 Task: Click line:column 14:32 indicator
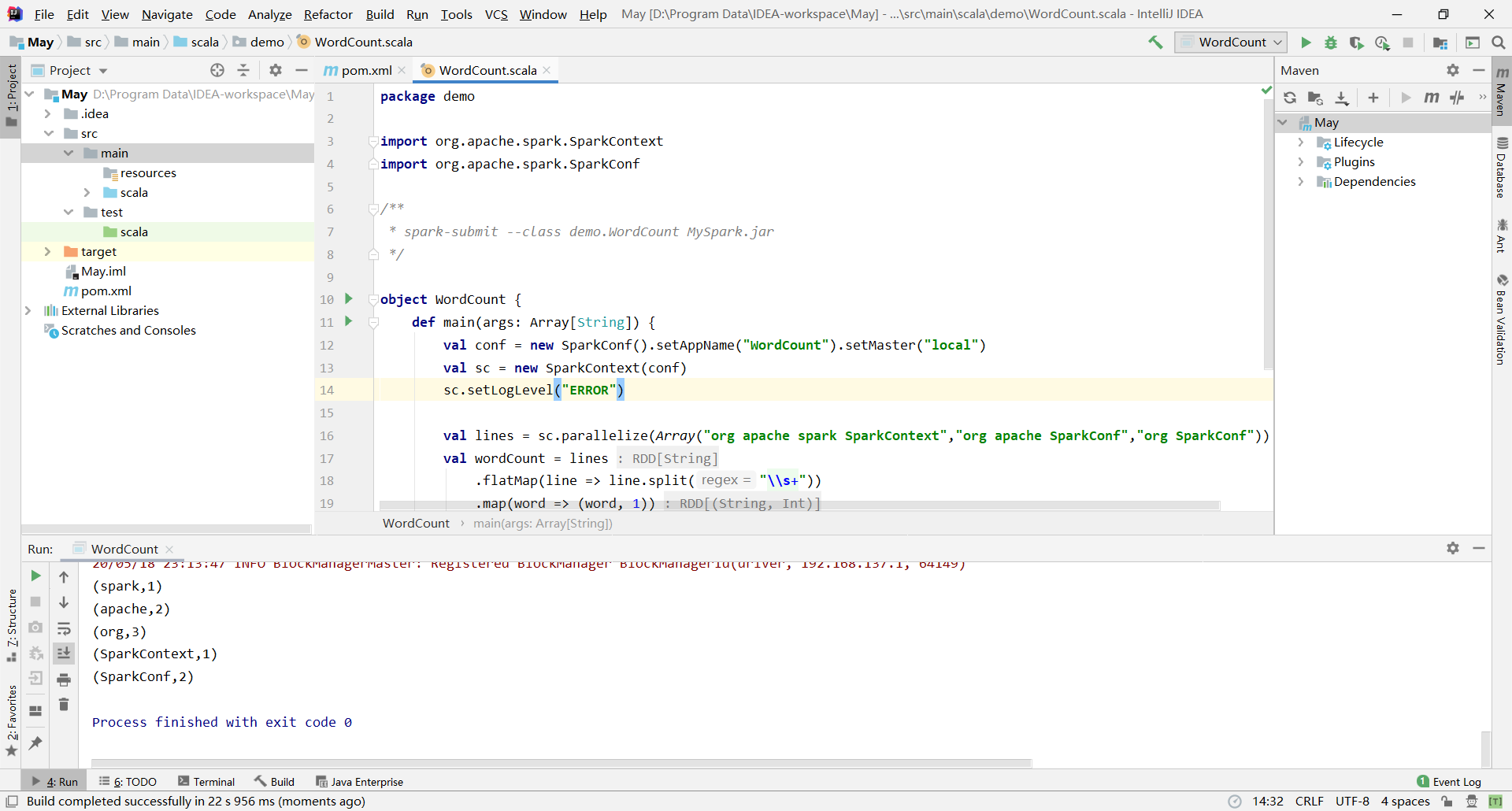(x=1268, y=802)
